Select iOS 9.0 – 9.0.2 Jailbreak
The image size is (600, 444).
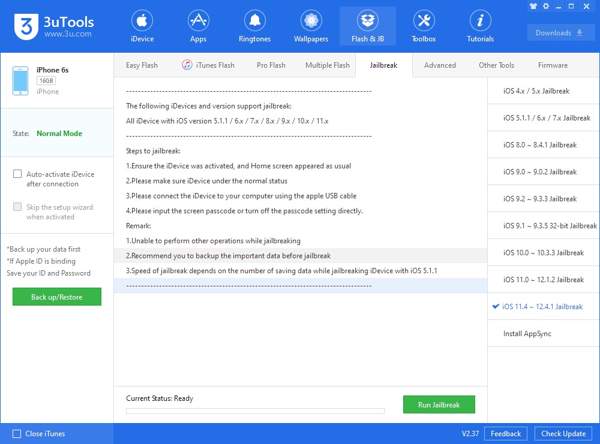543,172
